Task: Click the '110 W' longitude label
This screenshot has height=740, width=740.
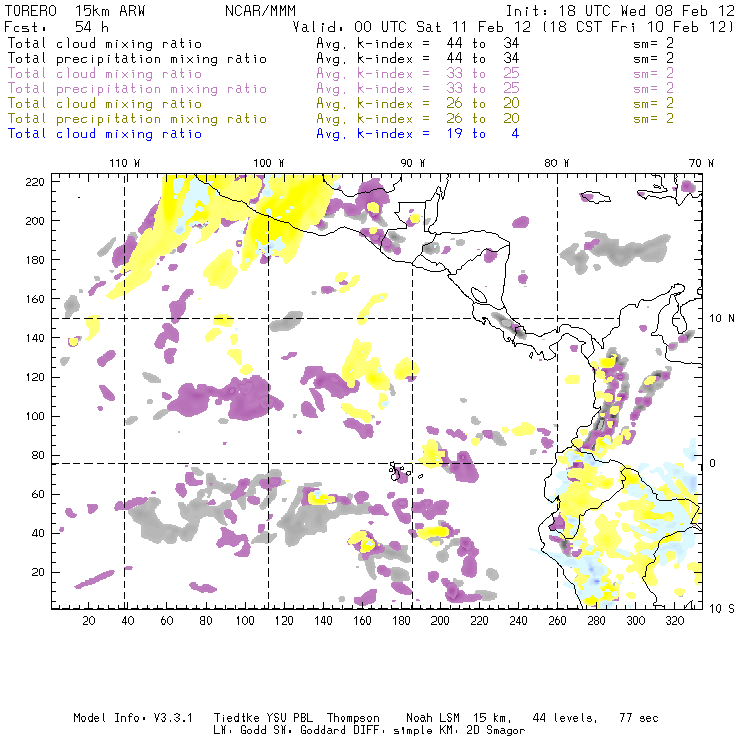Action: pos(125,163)
